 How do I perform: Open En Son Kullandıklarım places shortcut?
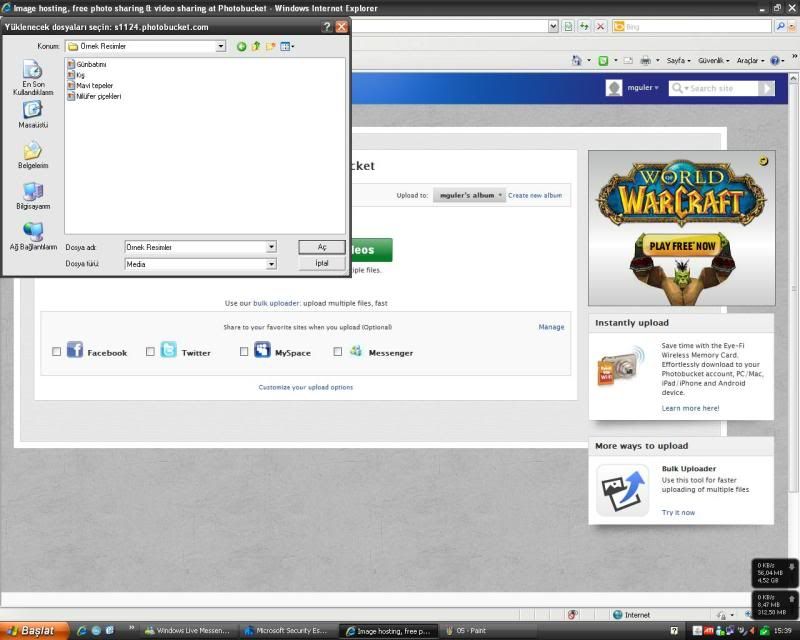pos(33,78)
